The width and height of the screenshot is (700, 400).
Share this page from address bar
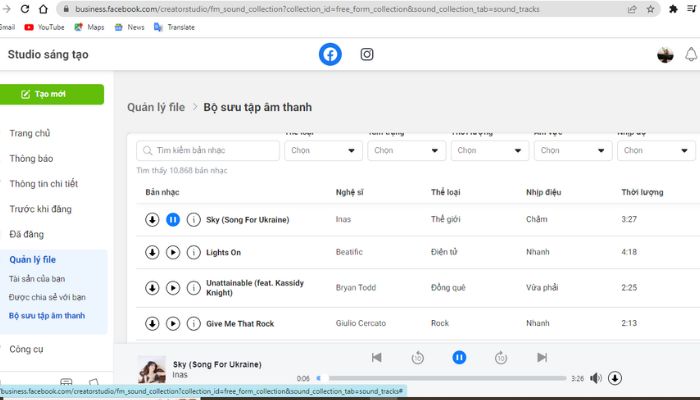point(632,9)
